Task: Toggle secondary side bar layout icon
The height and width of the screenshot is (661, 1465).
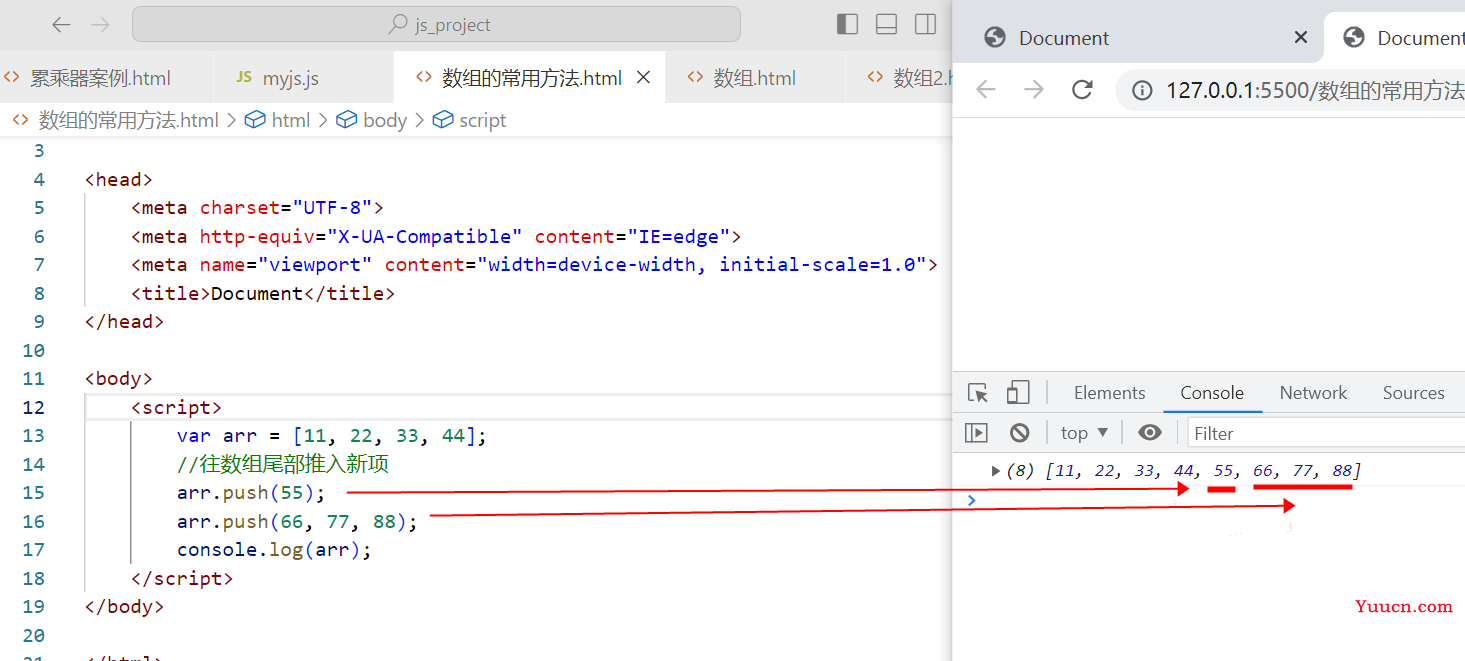Action: [925, 24]
